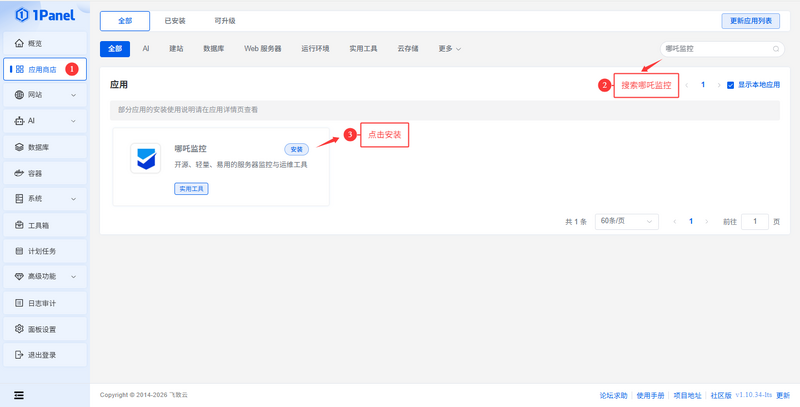Click the 前往 page number input

[755, 221]
